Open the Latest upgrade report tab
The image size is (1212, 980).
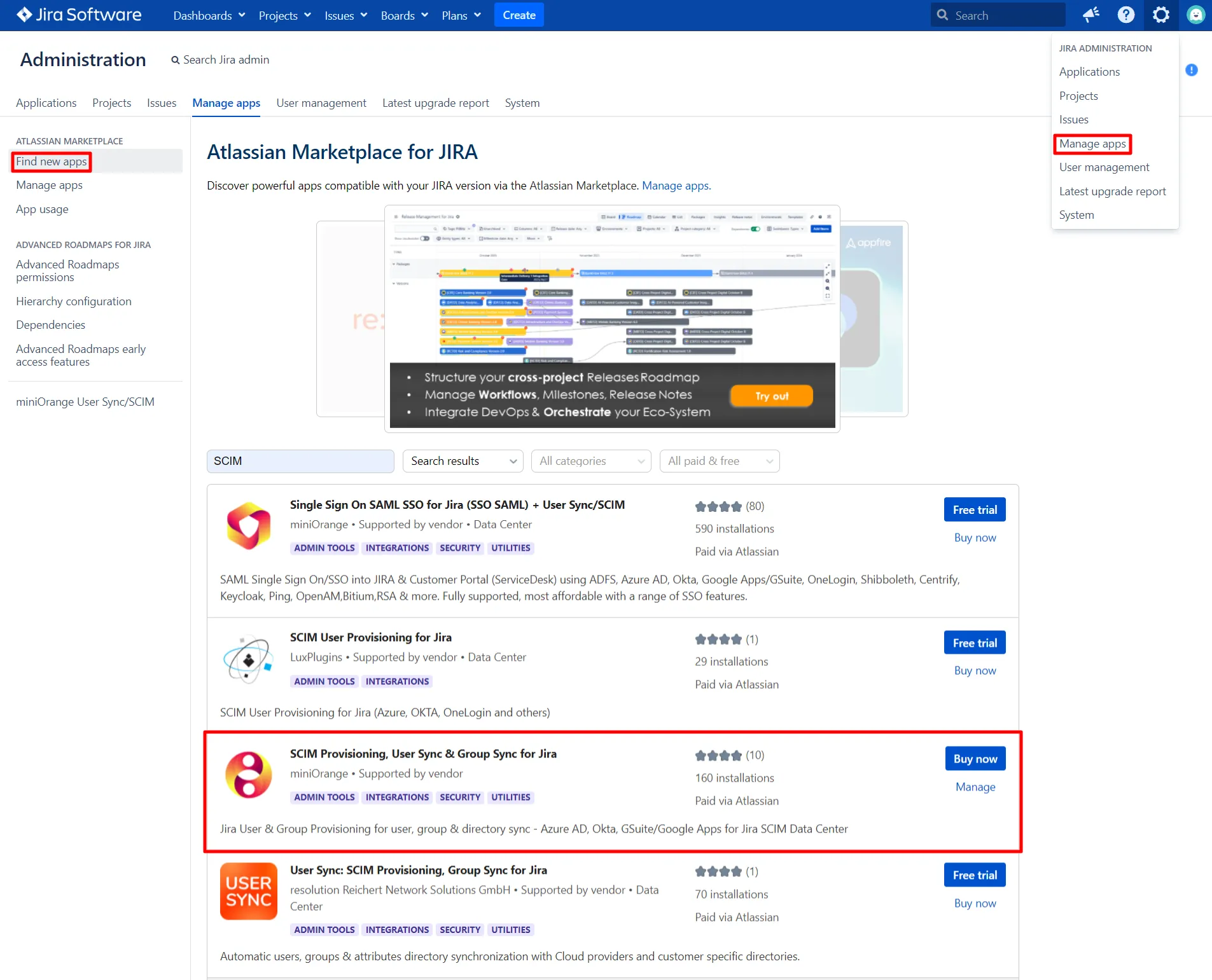click(436, 103)
